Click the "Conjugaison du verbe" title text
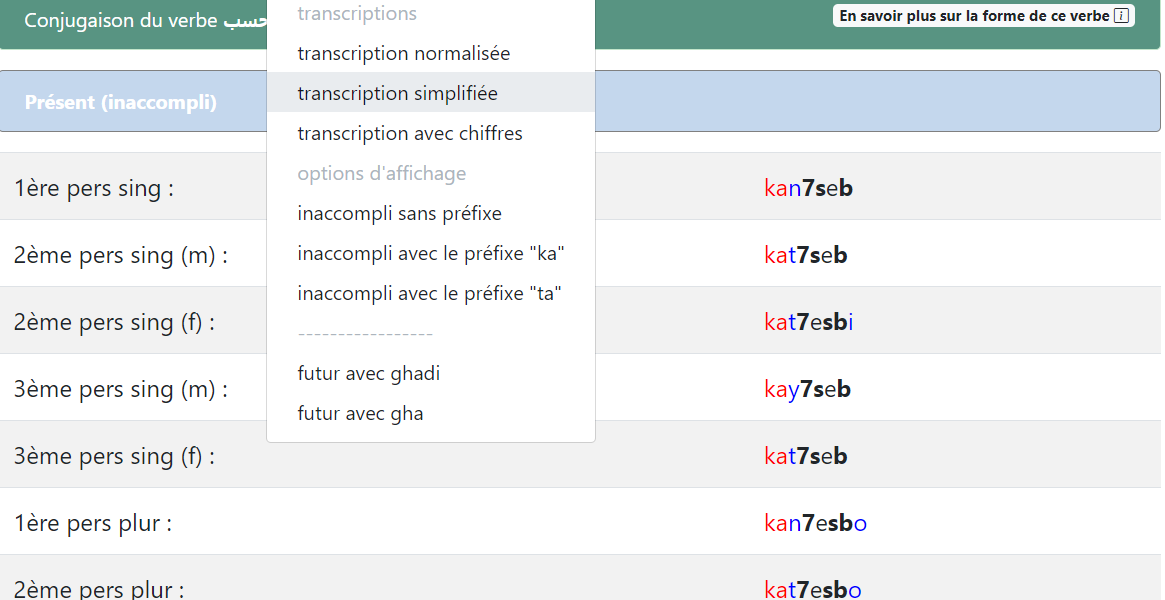Image resolution: width=1165 pixels, height=600 pixels. (120, 20)
